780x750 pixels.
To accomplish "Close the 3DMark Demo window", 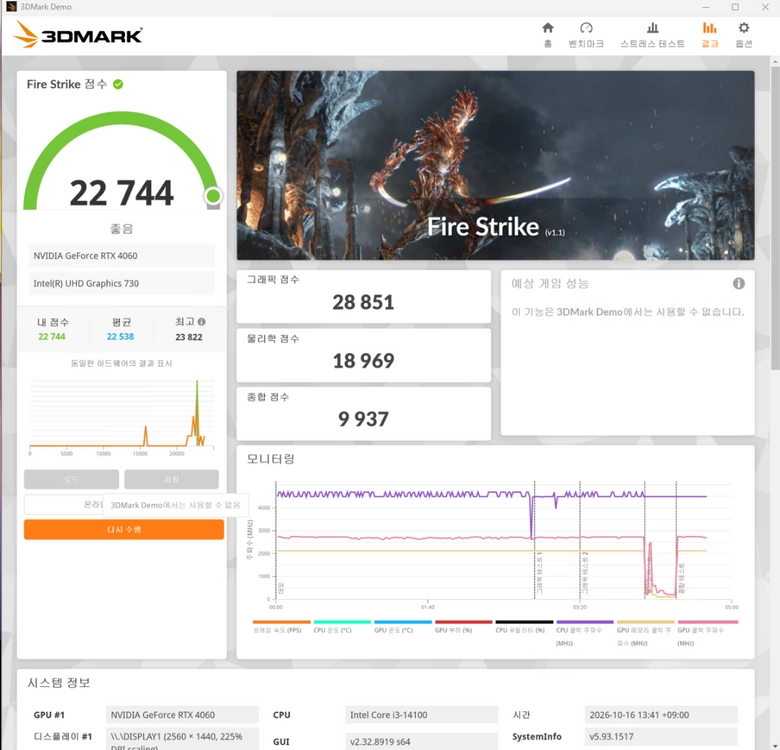I will [x=765, y=7].
